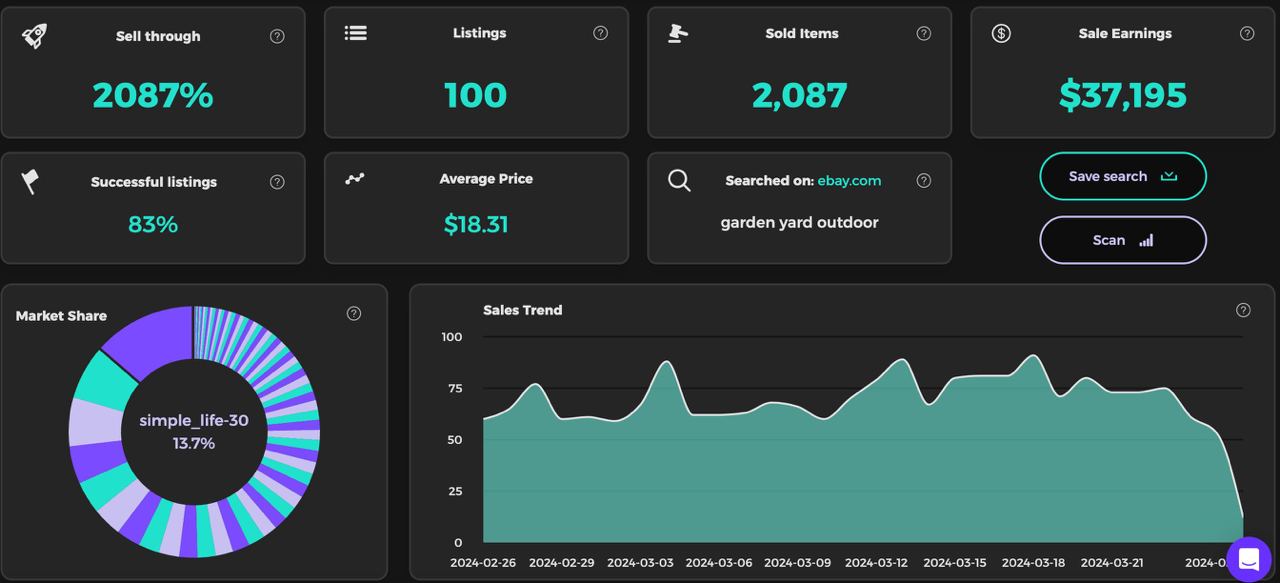Image resolution: width=1280 pixels, height=583 pixels.
Task: Click the 2024-03-03 date axis label
Action: point(640,563)
